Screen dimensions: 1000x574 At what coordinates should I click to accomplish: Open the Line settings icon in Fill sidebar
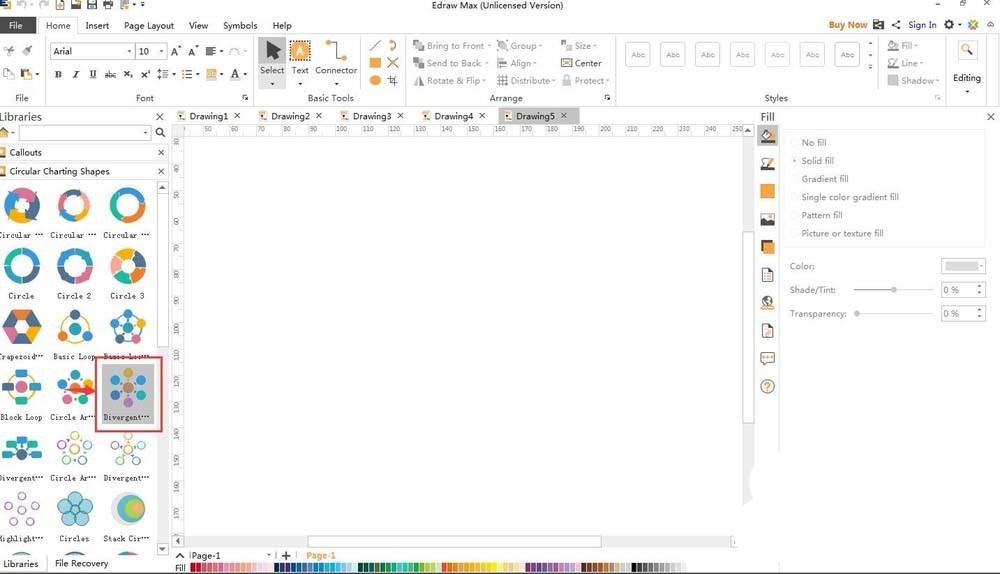768,163
